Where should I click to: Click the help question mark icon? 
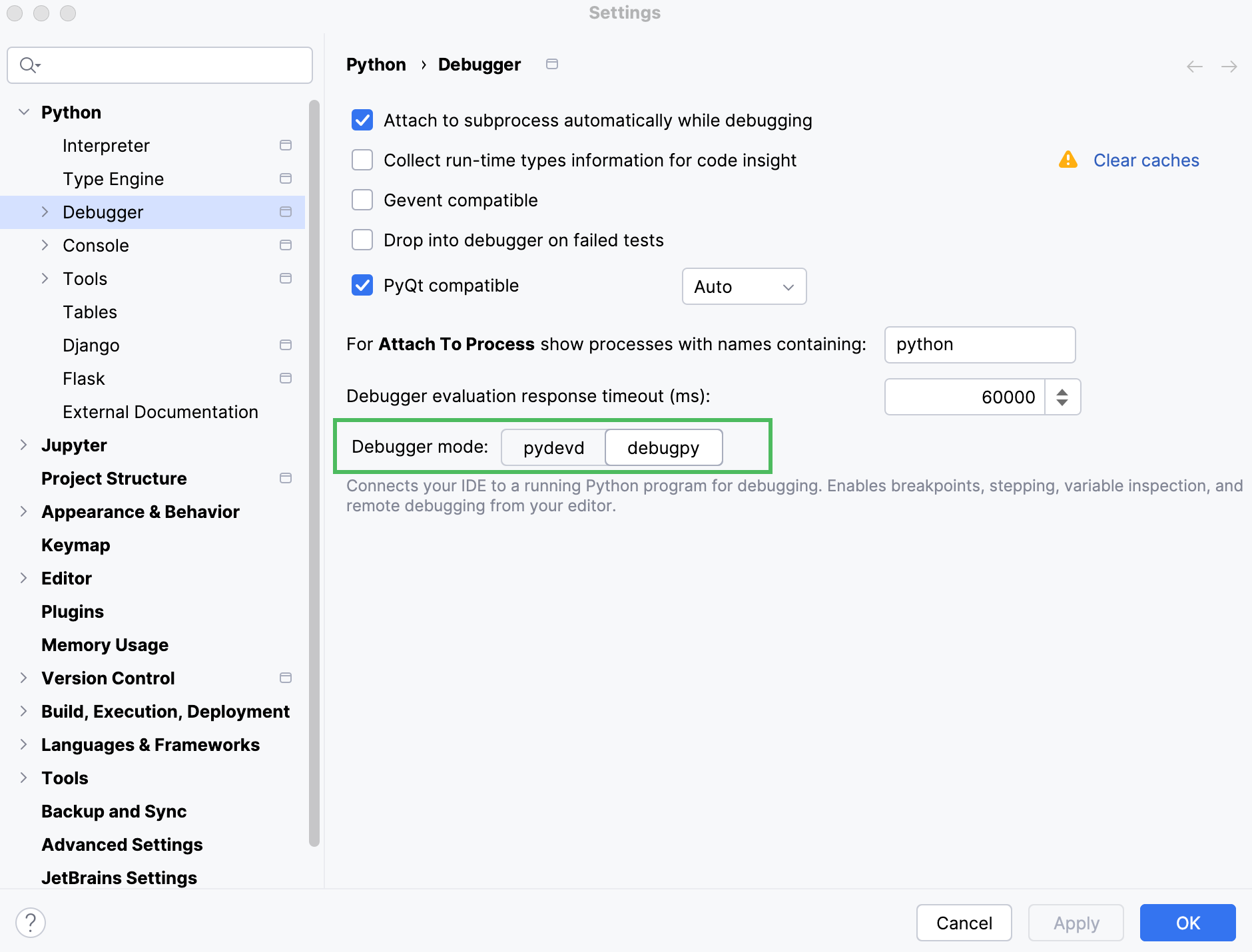(x=30, y=923)
